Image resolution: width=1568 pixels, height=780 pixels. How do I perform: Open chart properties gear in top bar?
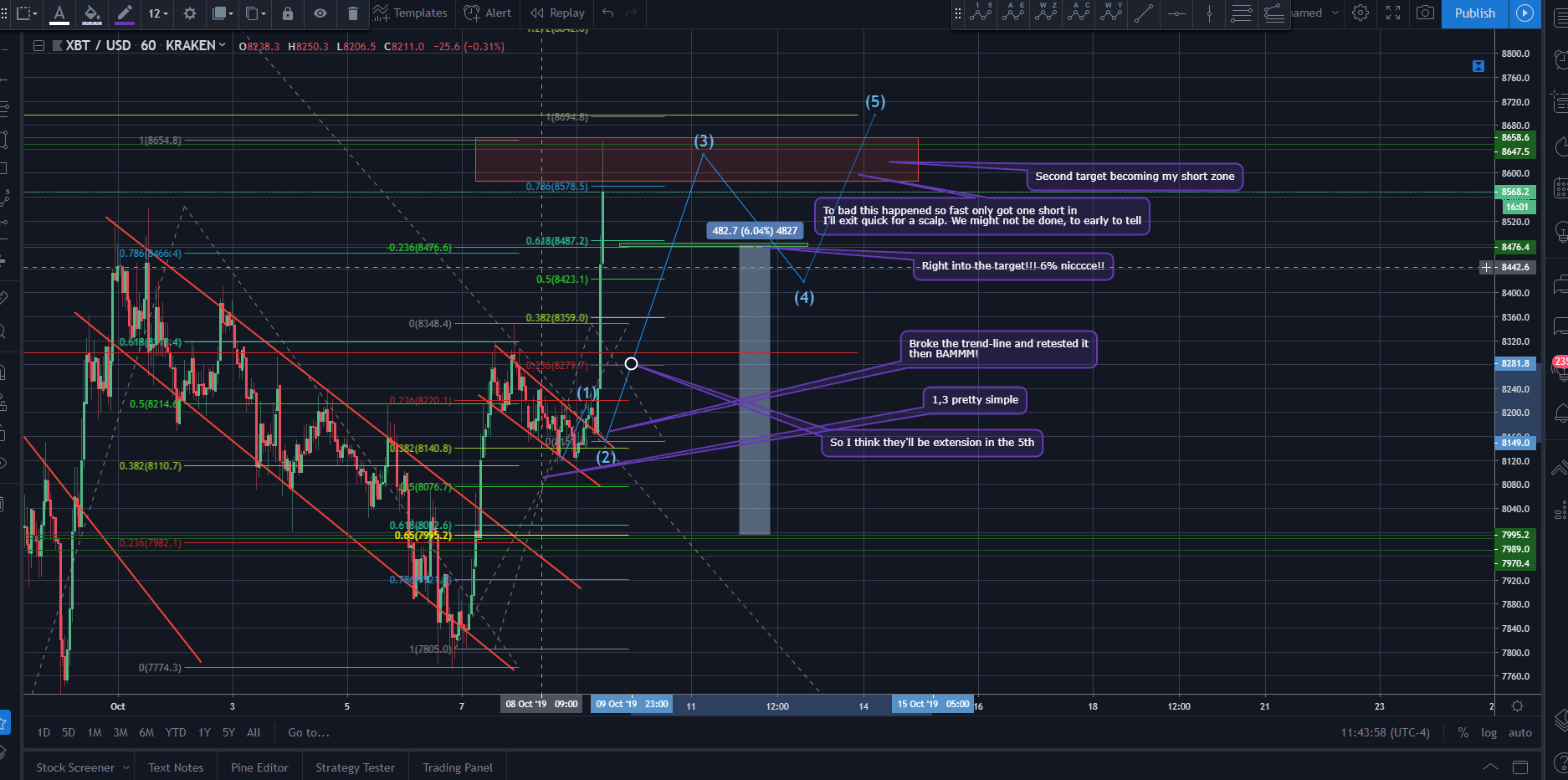pyautogui.click(x=1360, y=13)
